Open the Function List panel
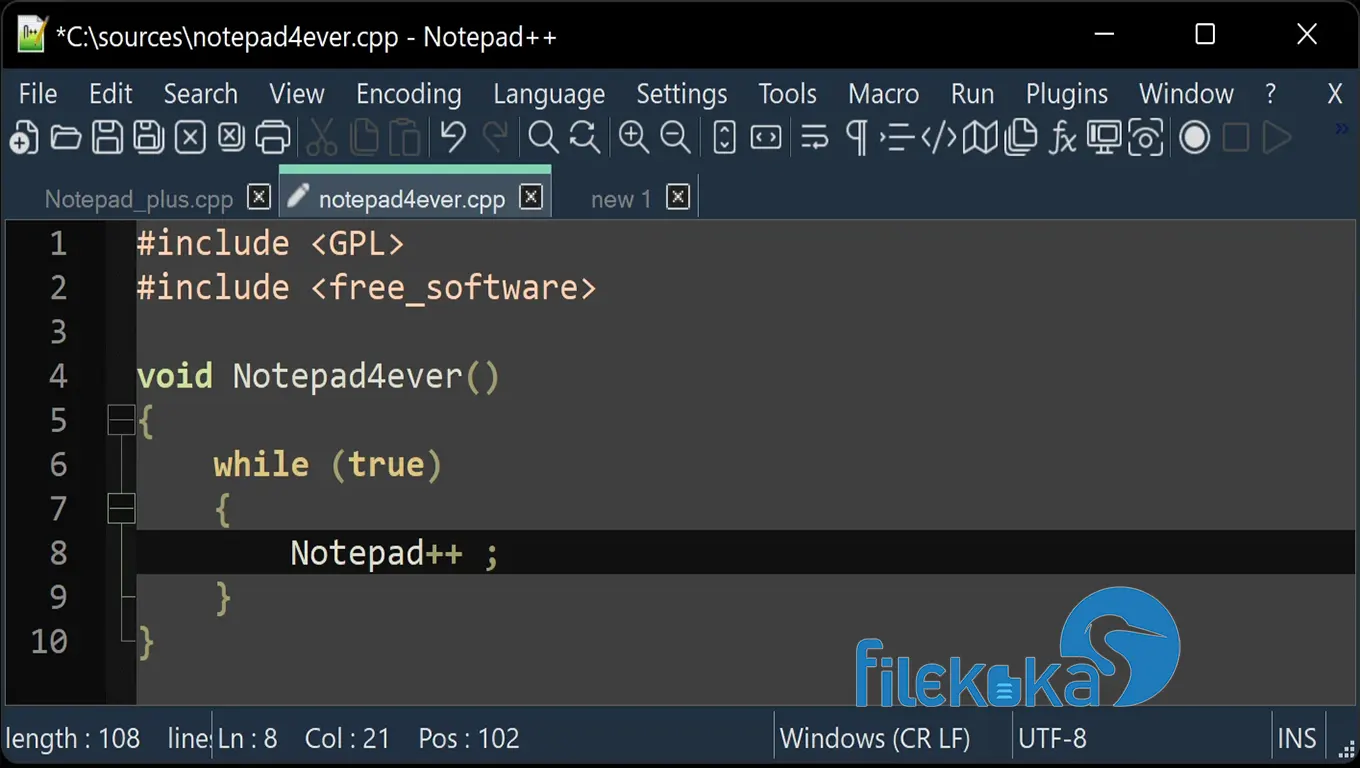Screen dimensions: 1360x768 pyautogui.click(x=1062, y=137)
